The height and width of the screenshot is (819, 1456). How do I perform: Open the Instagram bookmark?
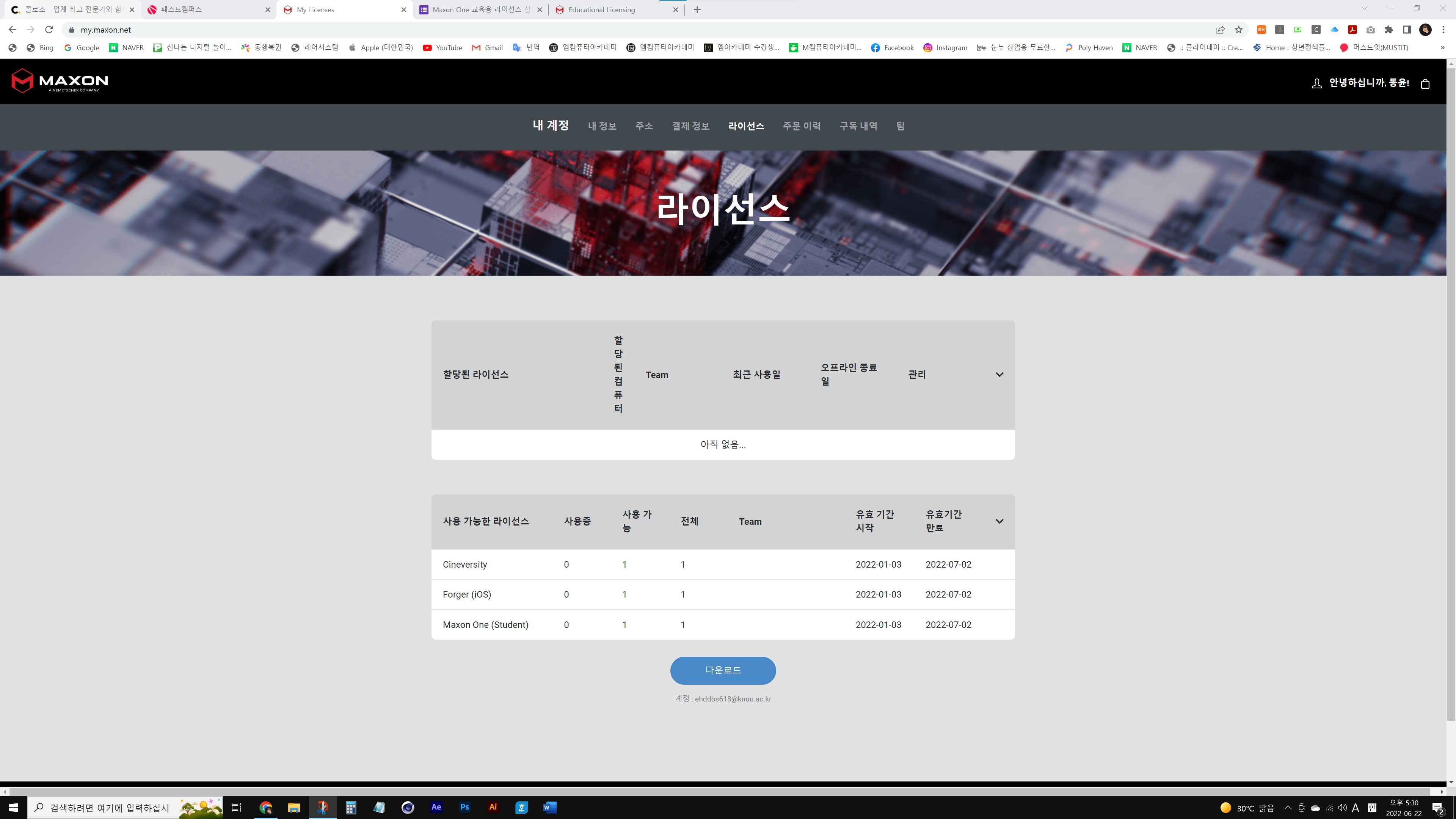click(945, 47)
